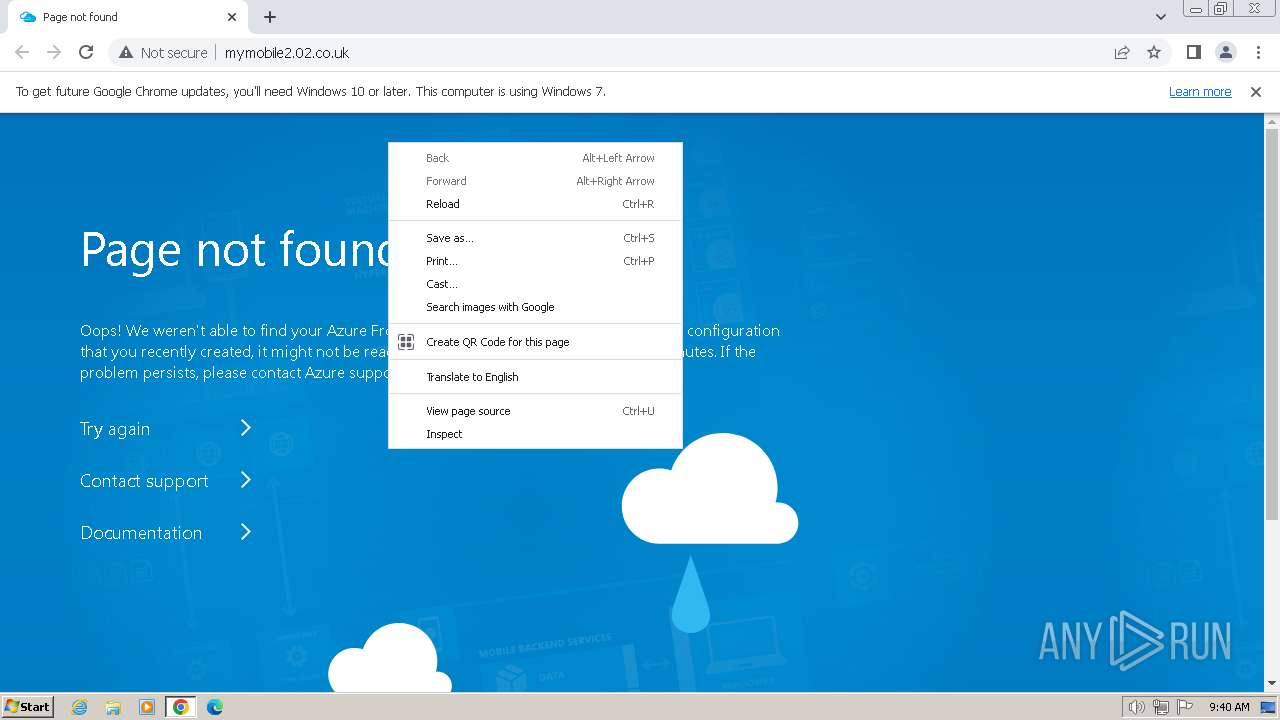This screenshot has width=1280, height=720.
Task: Click chevron next to Contact support
Action: click(245, 480)
